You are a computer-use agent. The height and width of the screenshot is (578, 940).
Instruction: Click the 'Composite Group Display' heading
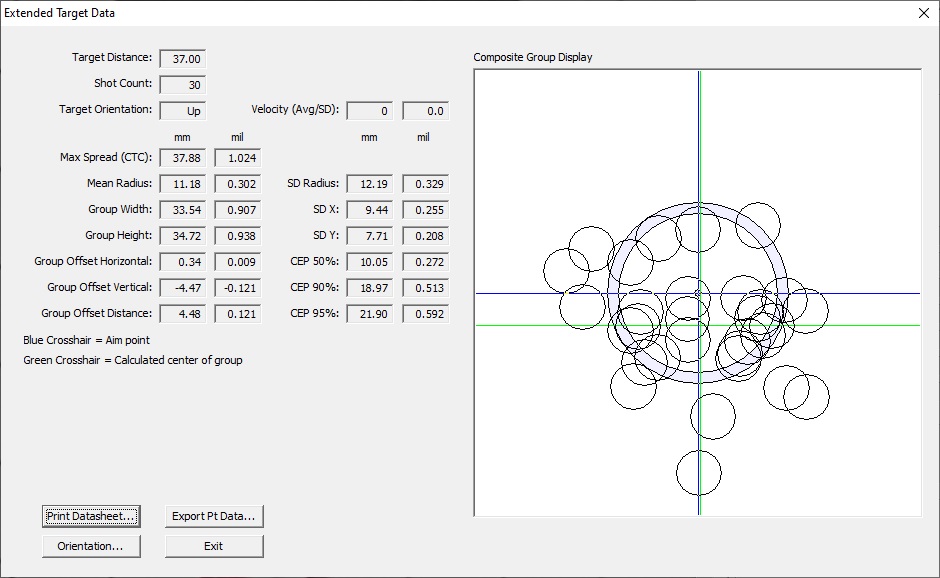click(533, 57)
